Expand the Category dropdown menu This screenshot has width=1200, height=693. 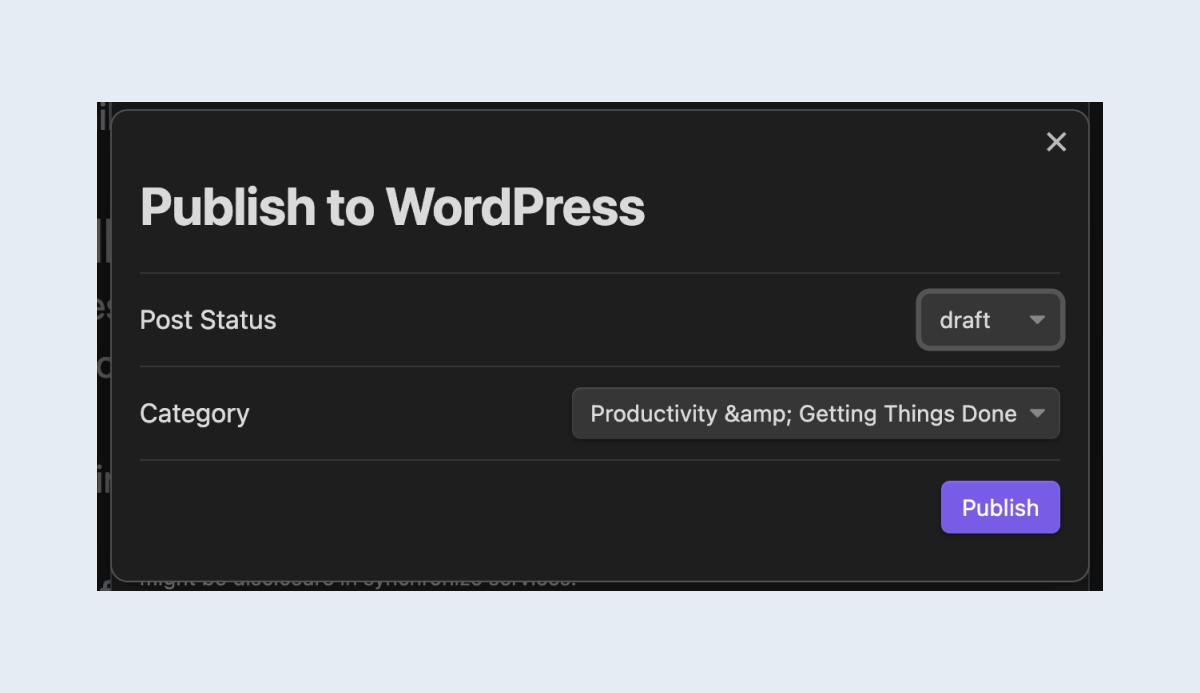point(816,413)
